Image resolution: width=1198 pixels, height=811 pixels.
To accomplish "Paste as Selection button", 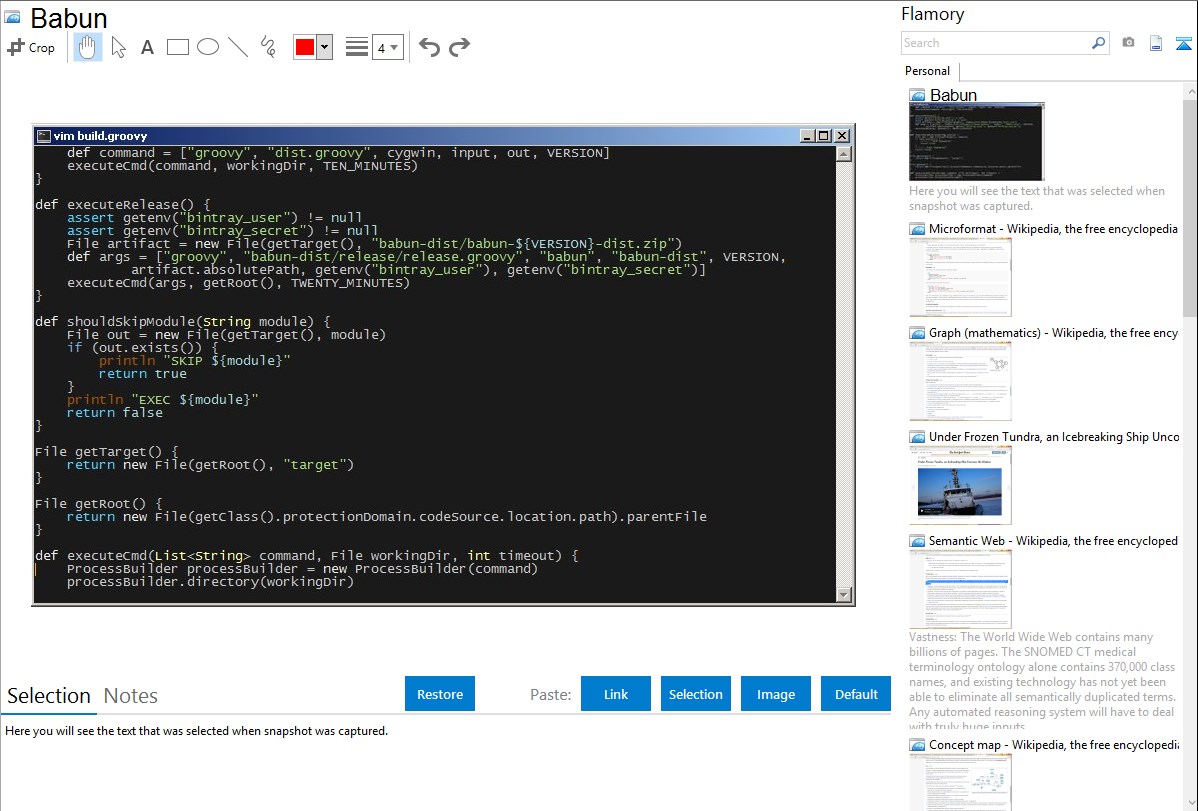I will pos(695,694).
